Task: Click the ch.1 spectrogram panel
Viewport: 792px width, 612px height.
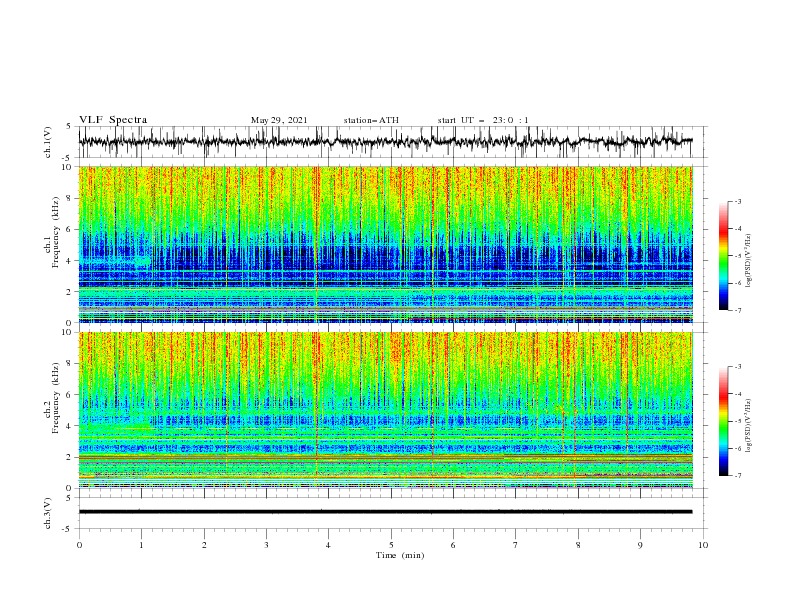Action: coord(385,244)
